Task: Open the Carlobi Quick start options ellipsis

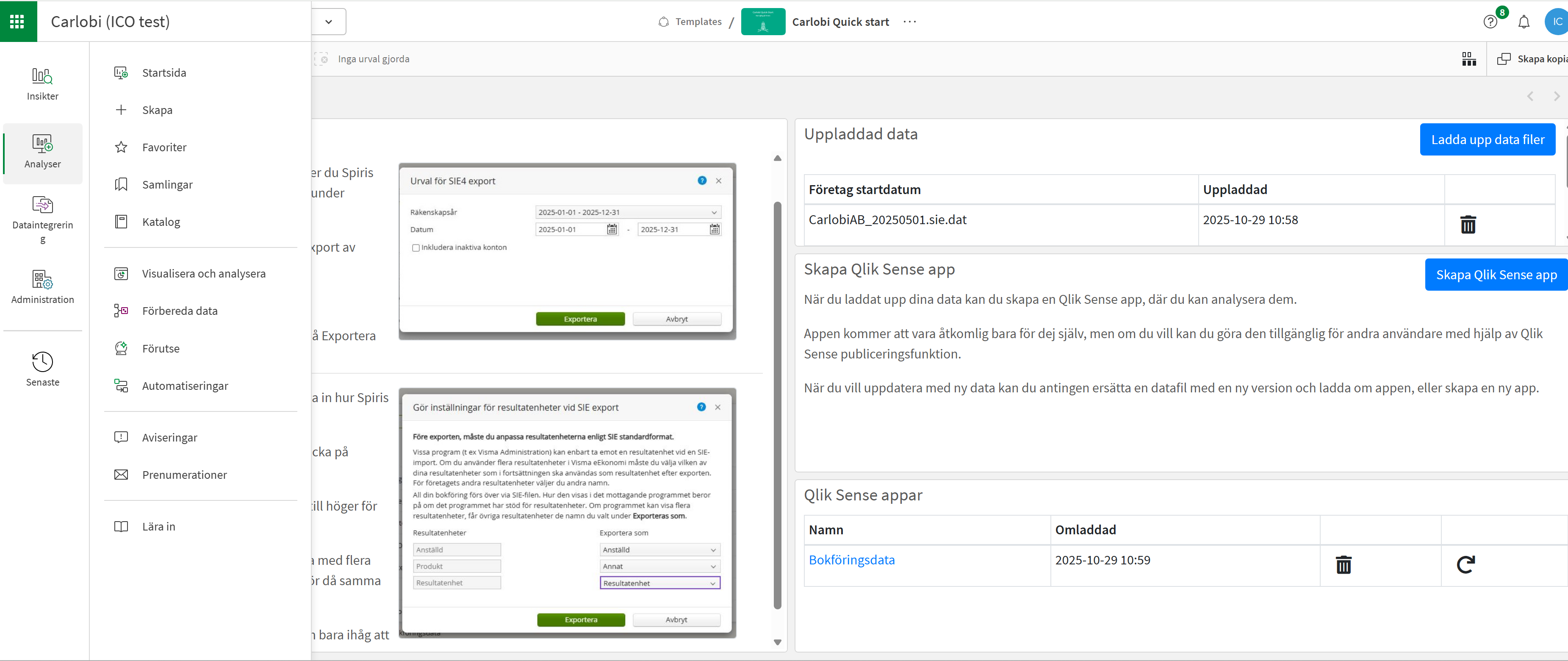Action: tap(909, 22)
